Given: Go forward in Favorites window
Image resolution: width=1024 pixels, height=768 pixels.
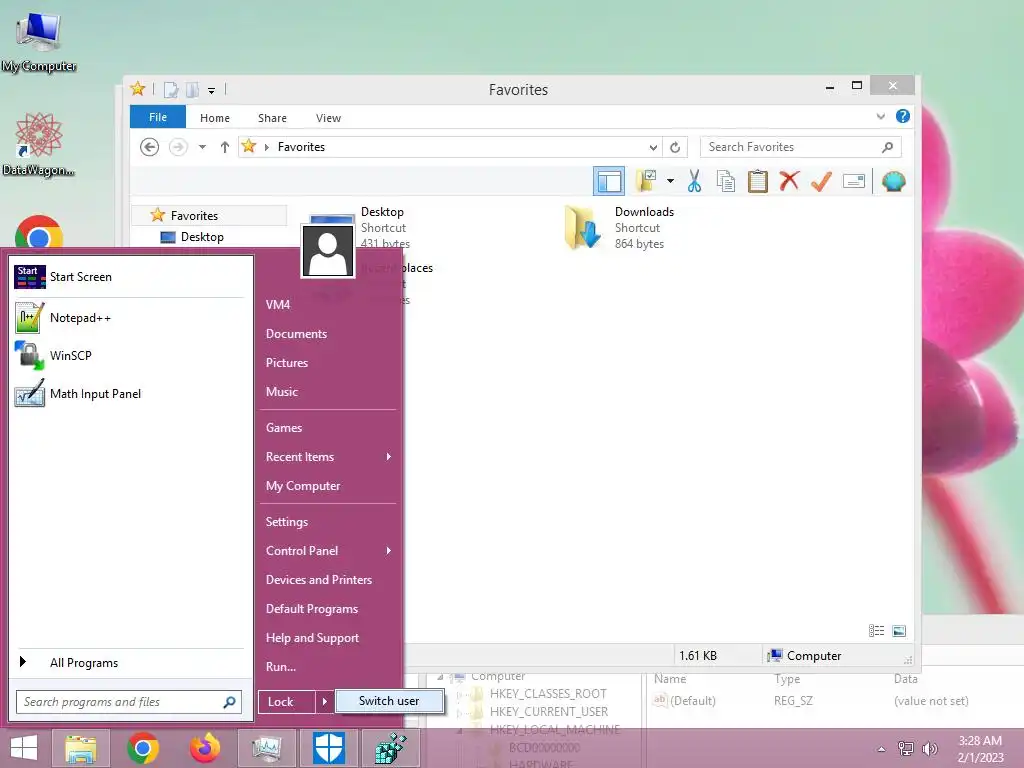Looking at the screenshot, I should pos(178,147).
